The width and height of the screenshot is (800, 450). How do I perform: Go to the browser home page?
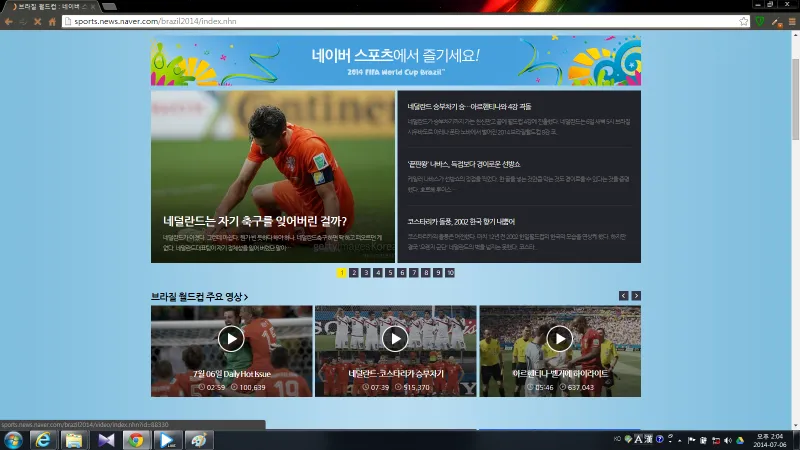(52, 21)
